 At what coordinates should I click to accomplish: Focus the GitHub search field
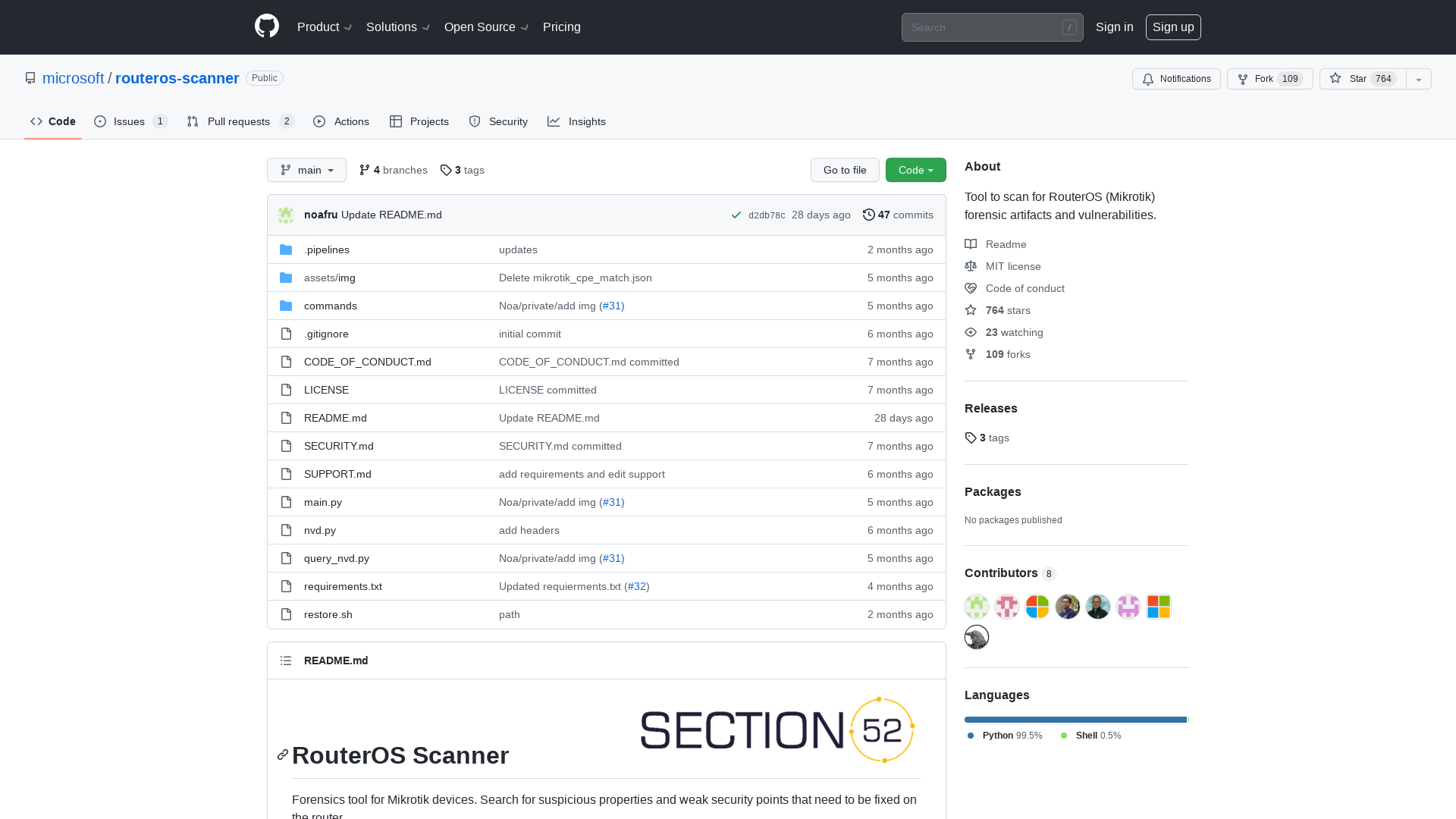coord(992,27)
